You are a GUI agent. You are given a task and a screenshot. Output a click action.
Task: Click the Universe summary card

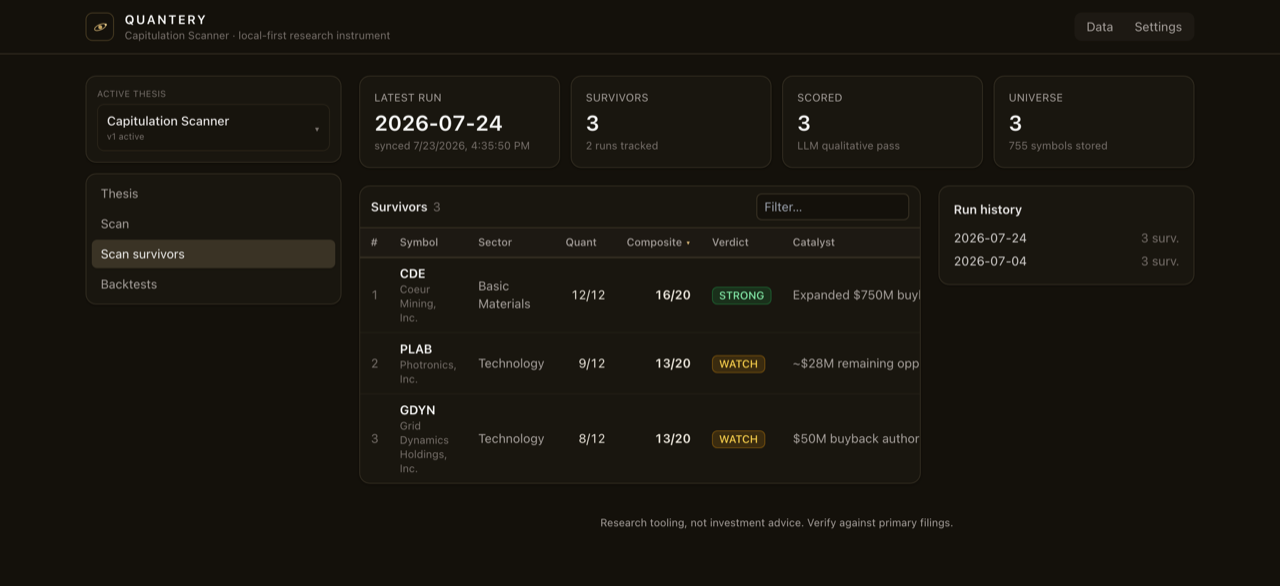pos(1094,122)
